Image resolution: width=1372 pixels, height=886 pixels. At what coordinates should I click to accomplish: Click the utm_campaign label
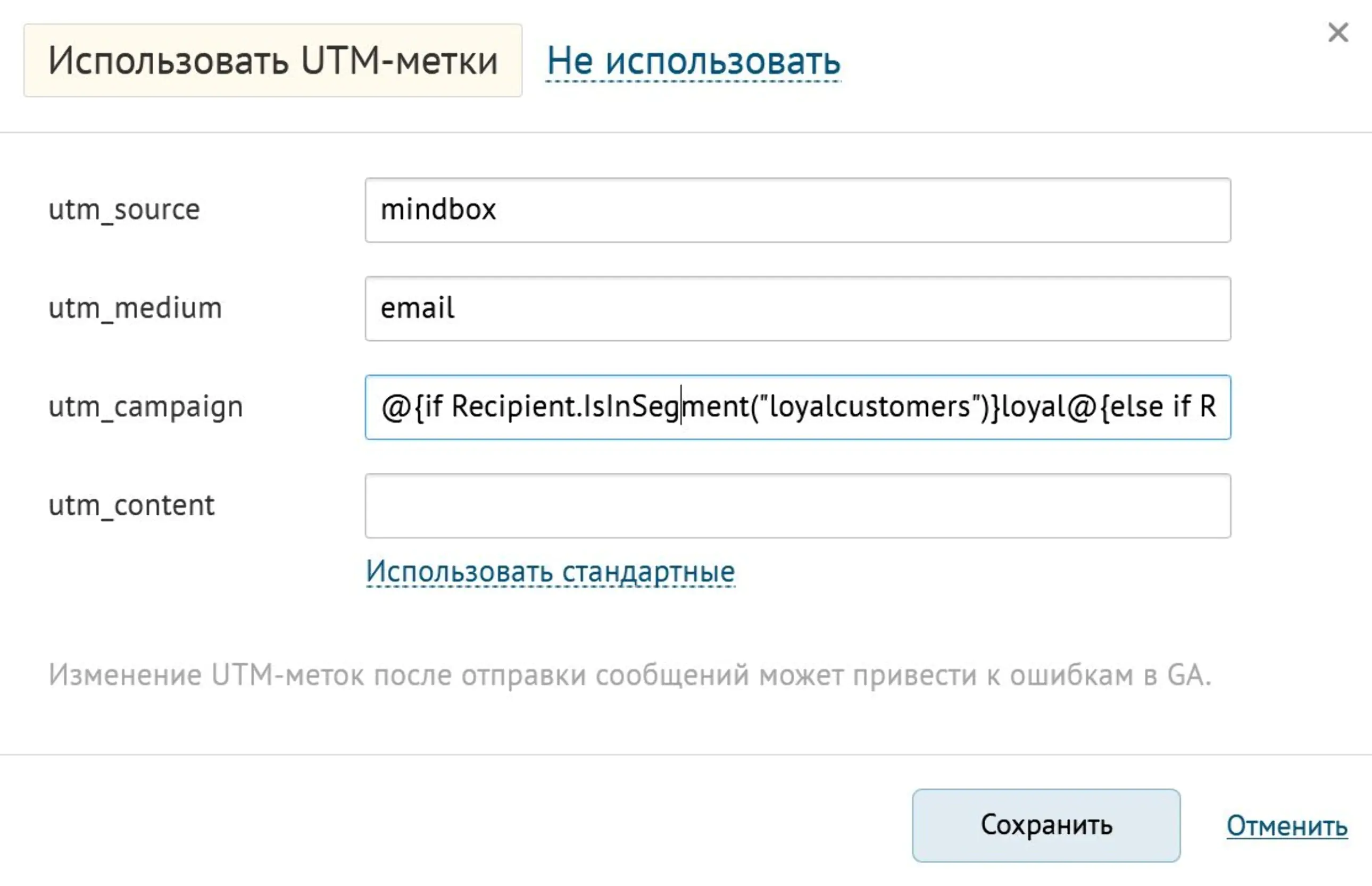(146, 407)
